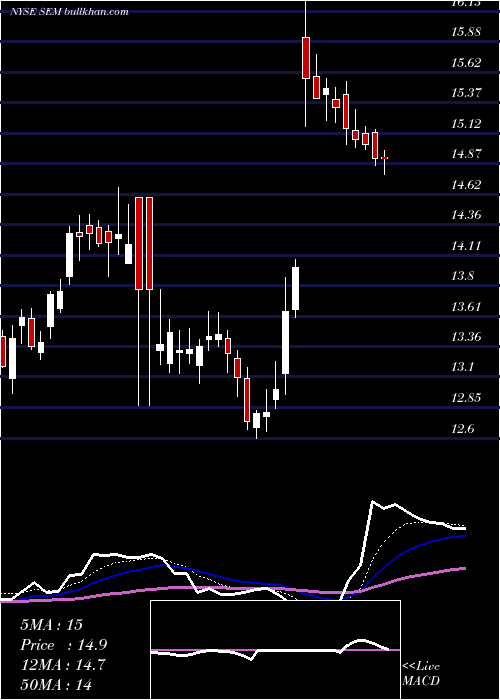
Task: Click the 14.87 price axis label
Action: (x=466, y=154)
